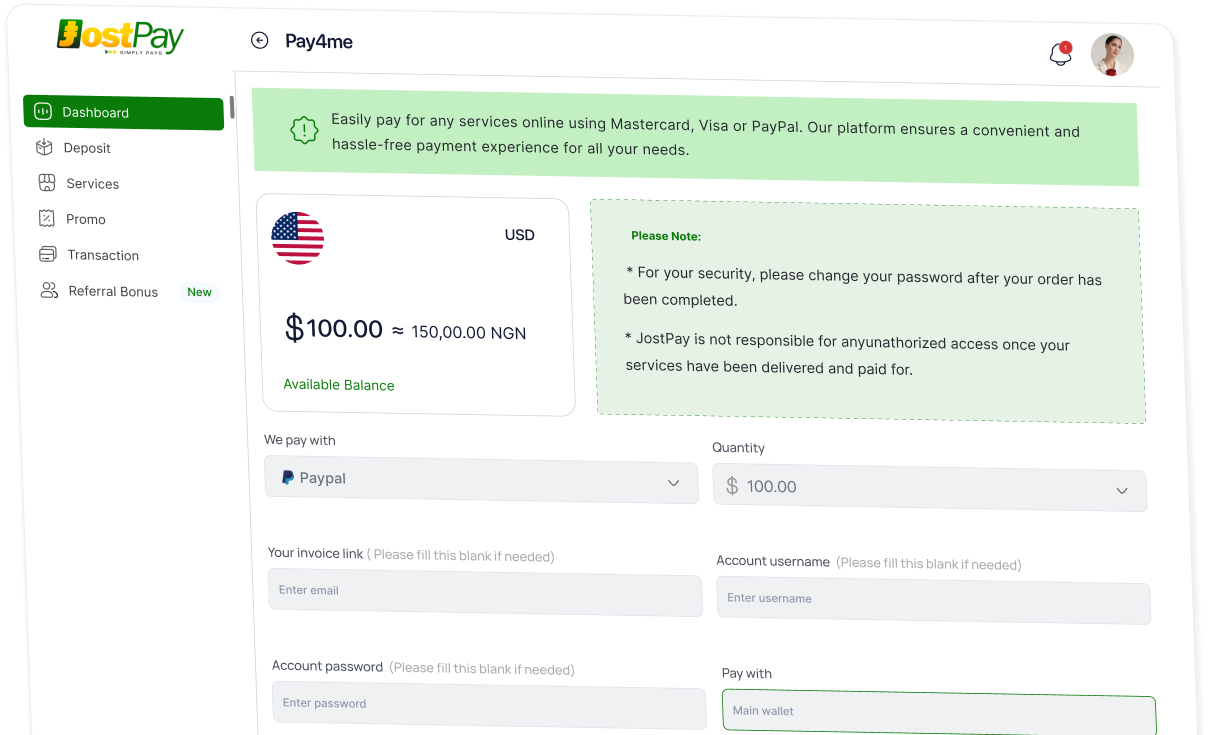Click the invoice link input field
1208x735 pixels.
[485, 593]
